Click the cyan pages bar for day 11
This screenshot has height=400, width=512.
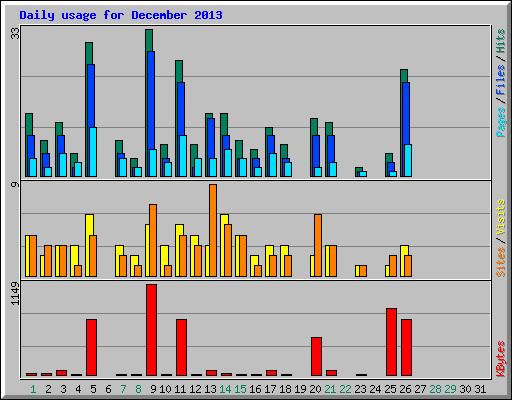[183, 156]
